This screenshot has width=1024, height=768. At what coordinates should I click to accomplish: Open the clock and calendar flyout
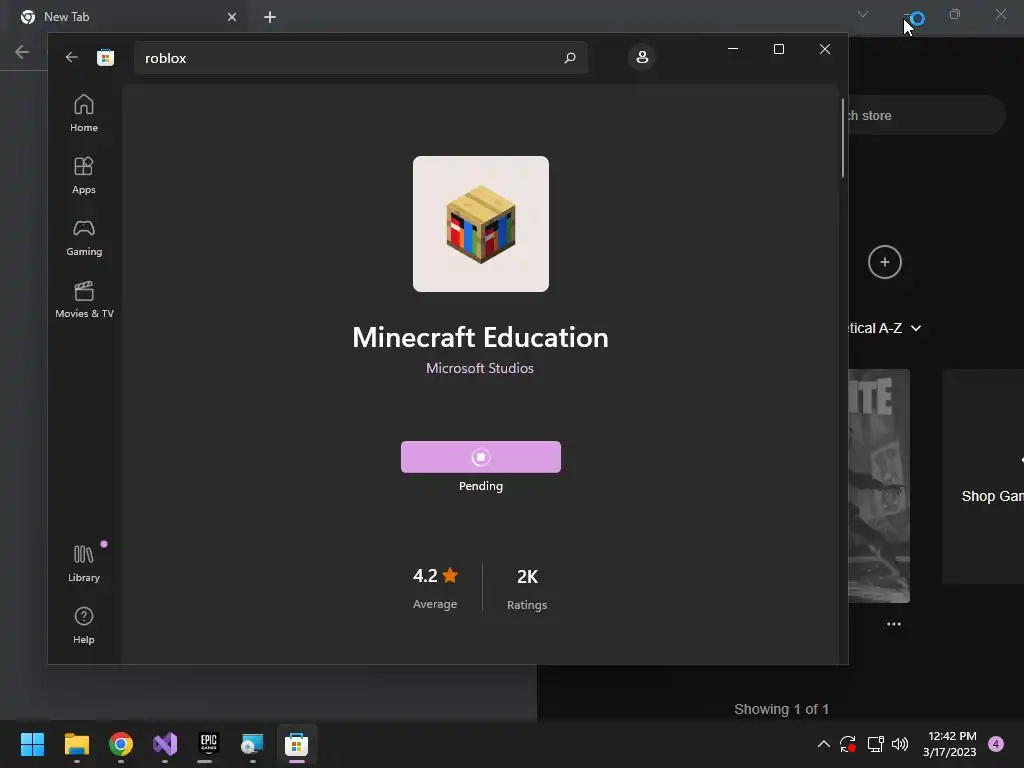[x=950, y=744]
